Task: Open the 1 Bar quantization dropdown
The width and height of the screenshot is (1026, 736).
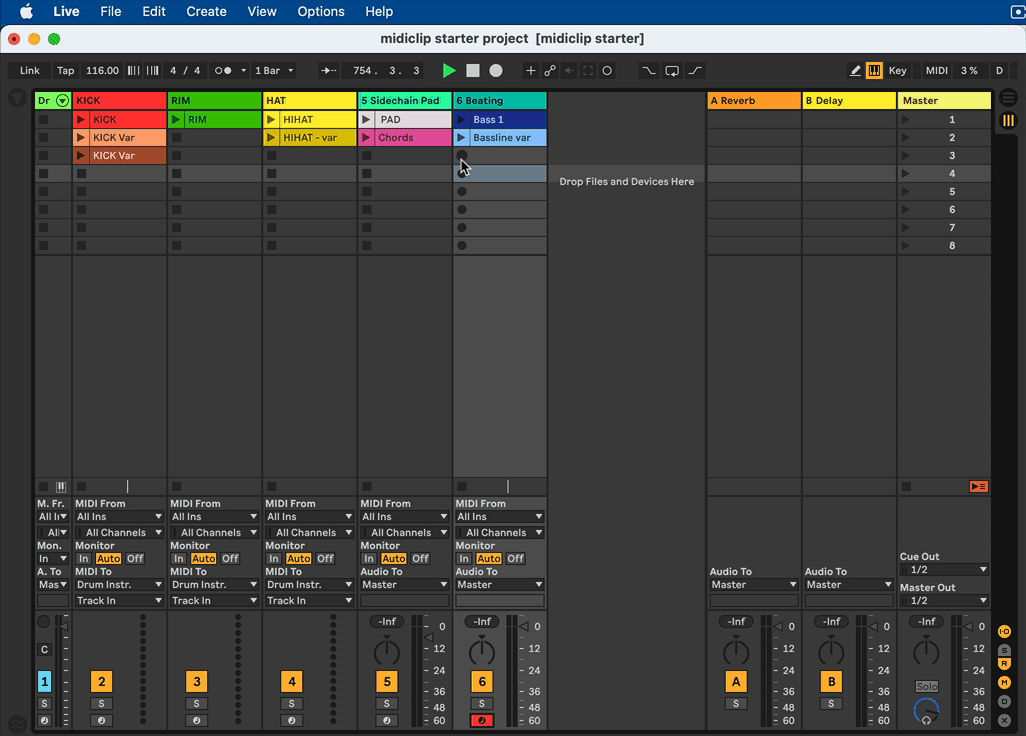Action: coord(274,71)
